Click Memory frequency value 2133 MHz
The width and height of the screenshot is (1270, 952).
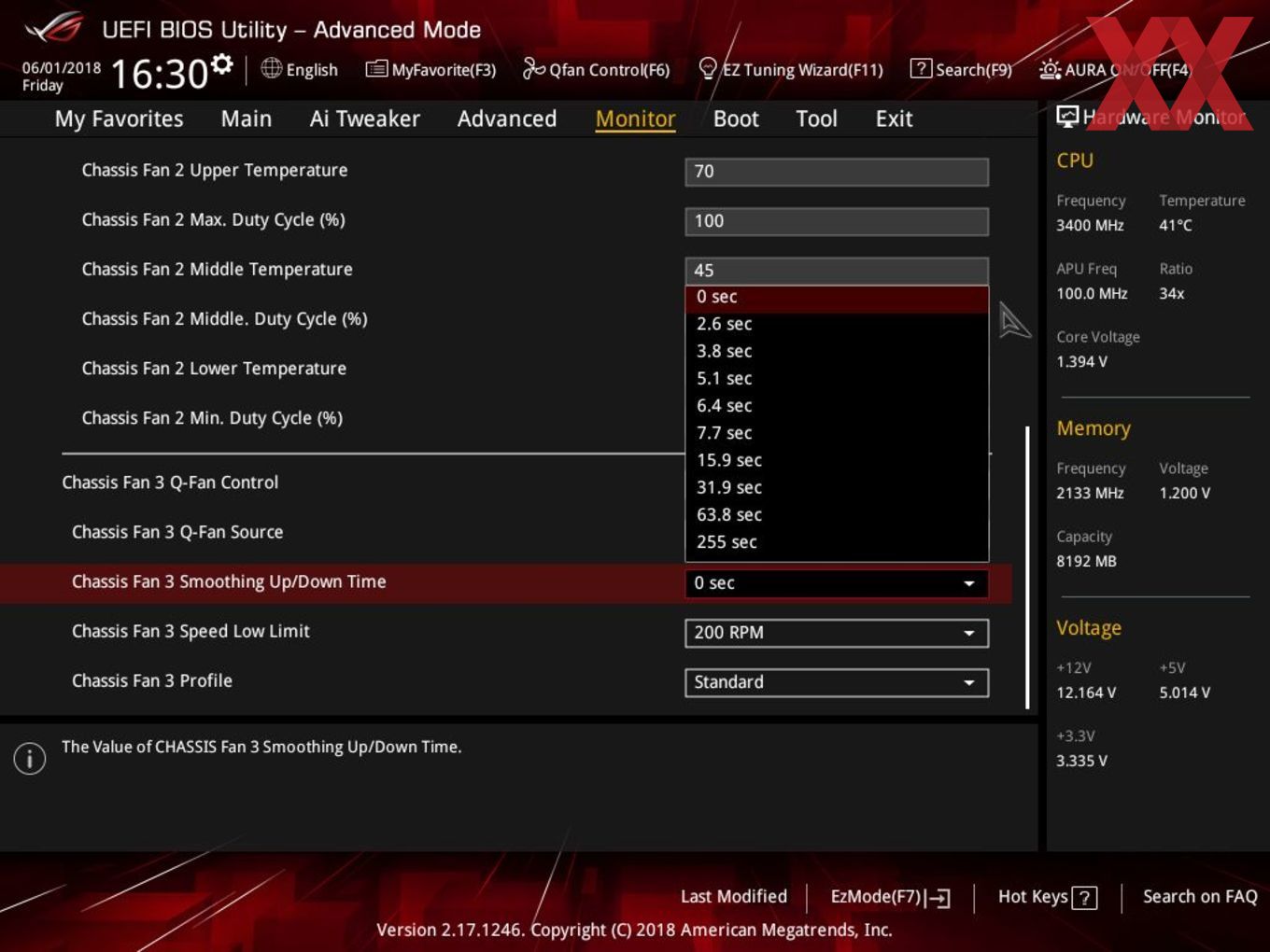tap(1090, 493)
